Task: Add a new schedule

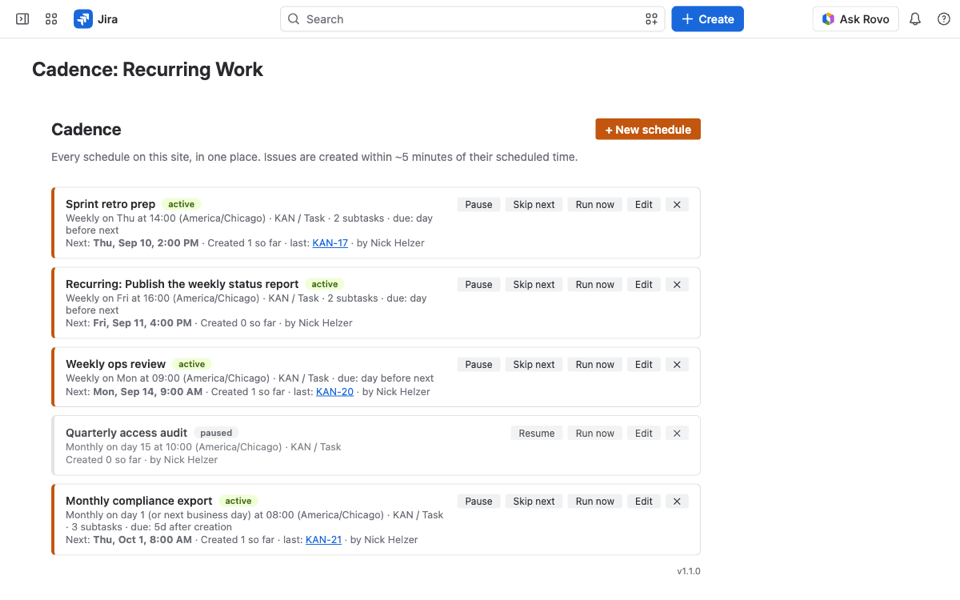Action: coord(648,129)
